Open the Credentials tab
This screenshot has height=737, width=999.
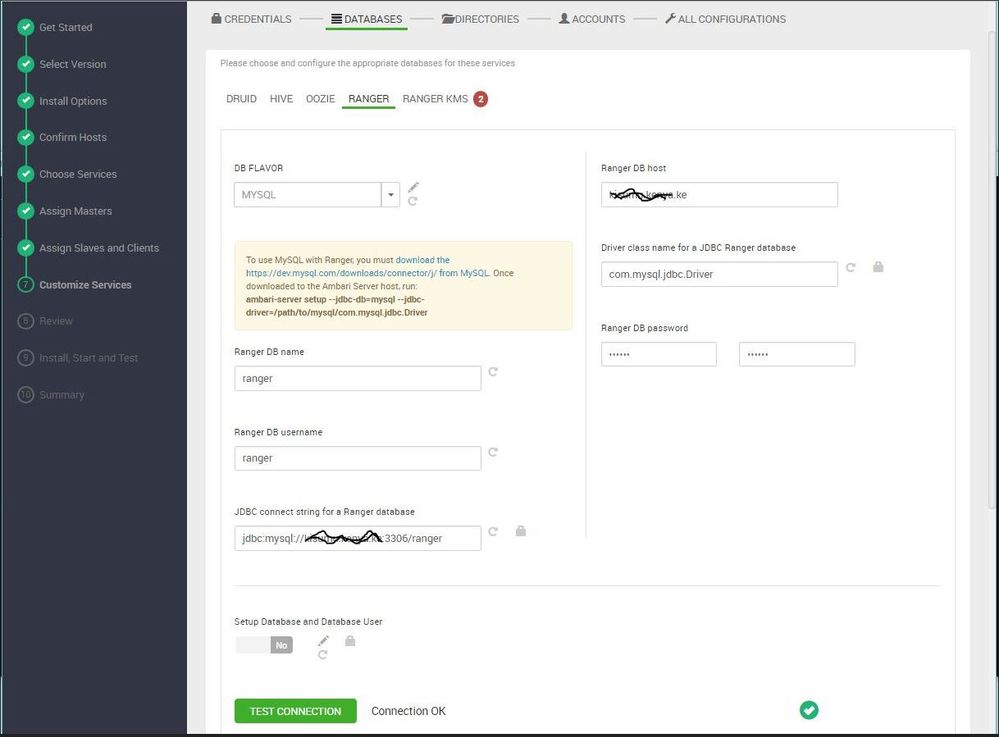[251, 19]
